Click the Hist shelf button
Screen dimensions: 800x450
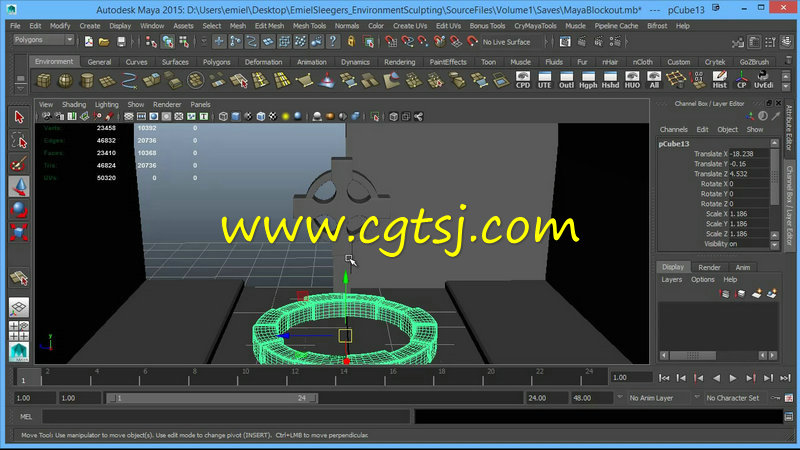click(719, 80)
